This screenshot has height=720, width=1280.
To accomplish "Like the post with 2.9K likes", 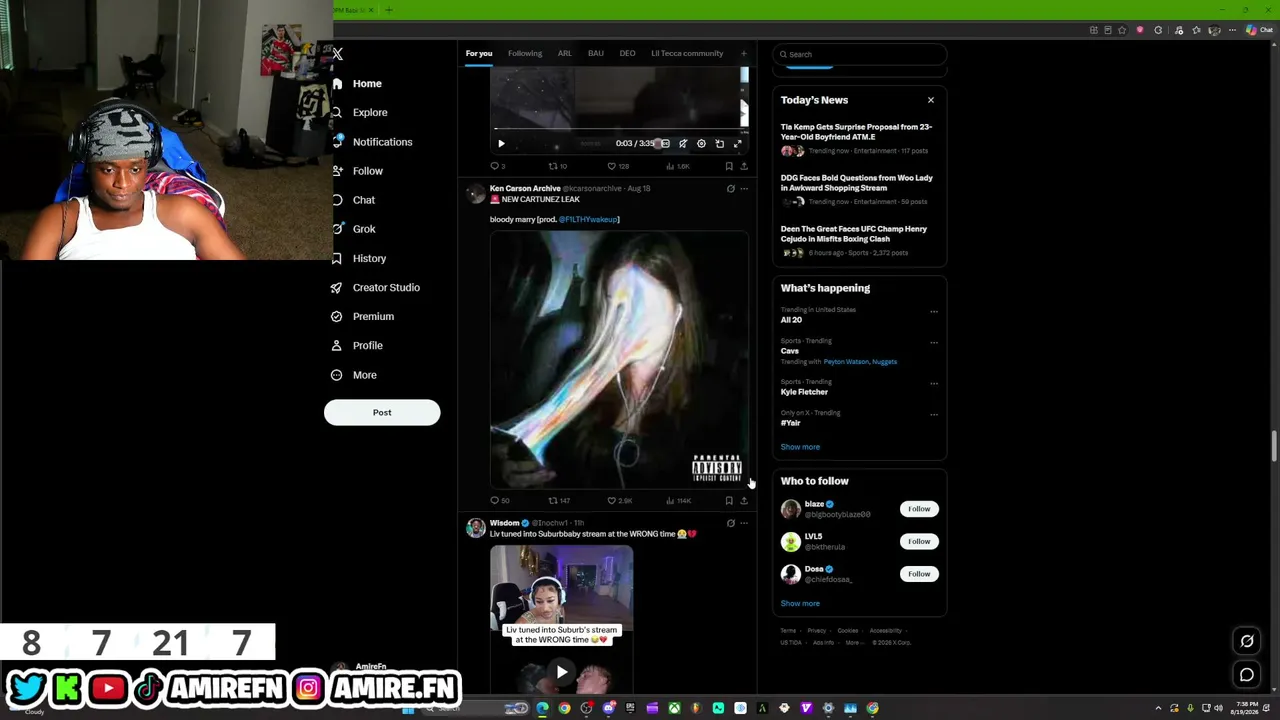I will coord(620,500).
